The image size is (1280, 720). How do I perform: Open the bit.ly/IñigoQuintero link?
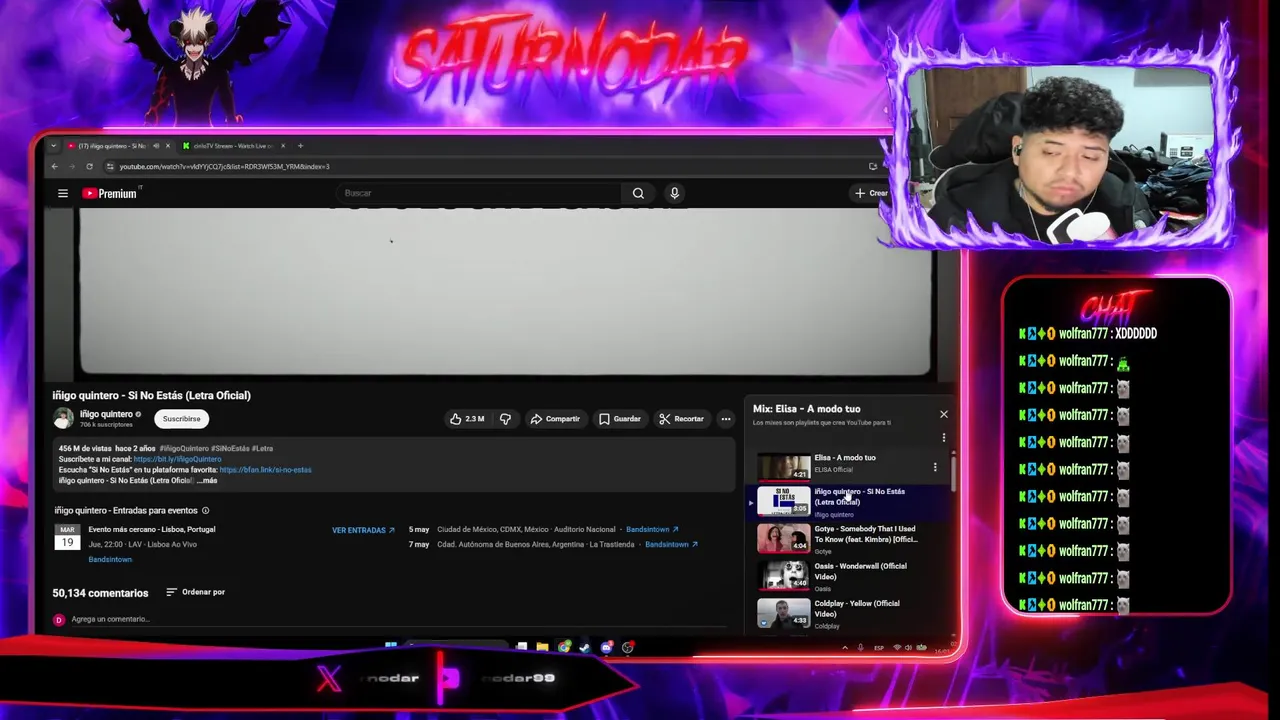point(177,459)
